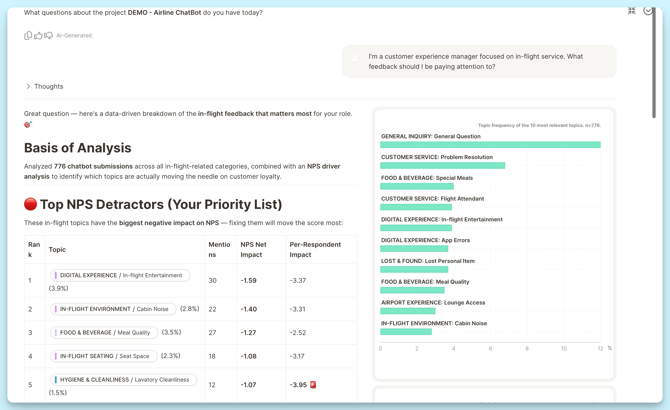The height and width of the screenshot is (410, 670).
Task: Click the Problem Resolution chart bar
Action: [442, 166]
